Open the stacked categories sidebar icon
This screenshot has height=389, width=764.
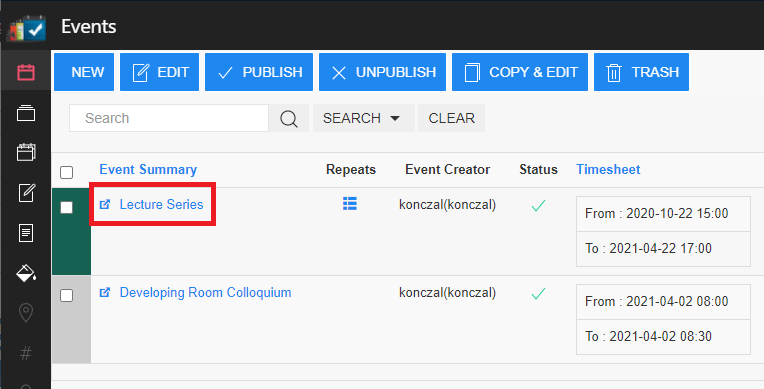click(26, 114)
